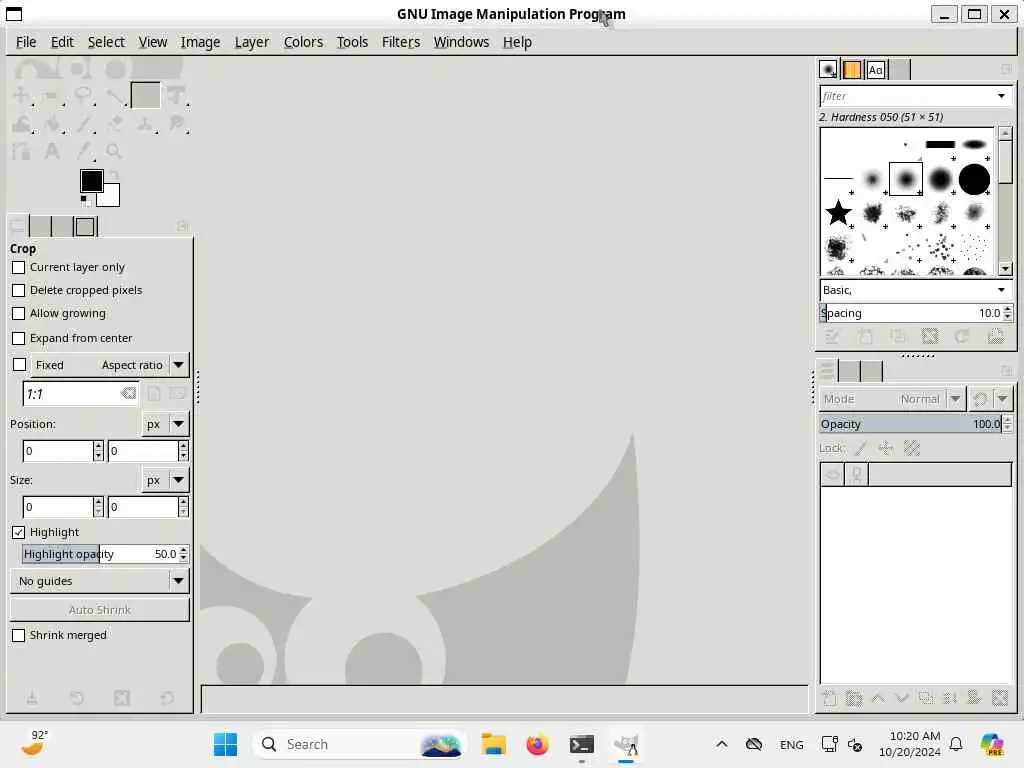Open the Filters menu

coord(401,42)
